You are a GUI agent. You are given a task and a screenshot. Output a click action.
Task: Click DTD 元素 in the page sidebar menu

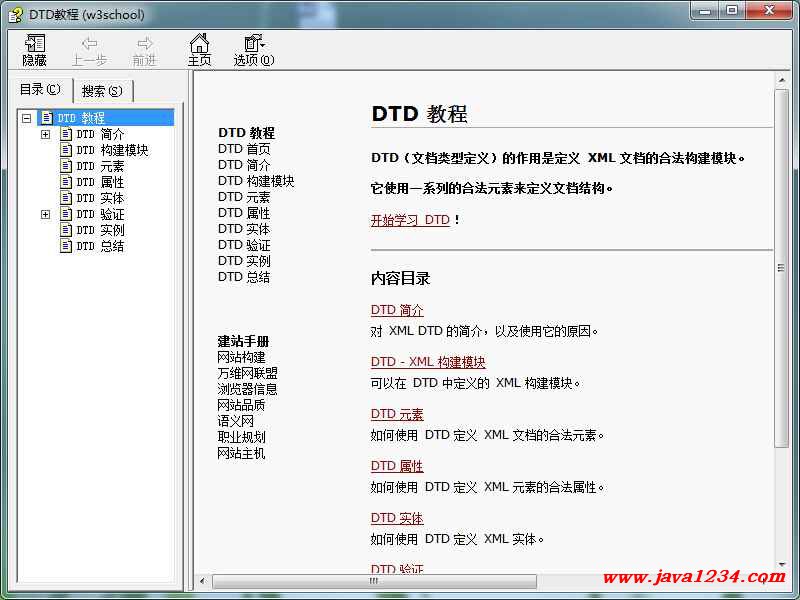[x=244, y=196]
